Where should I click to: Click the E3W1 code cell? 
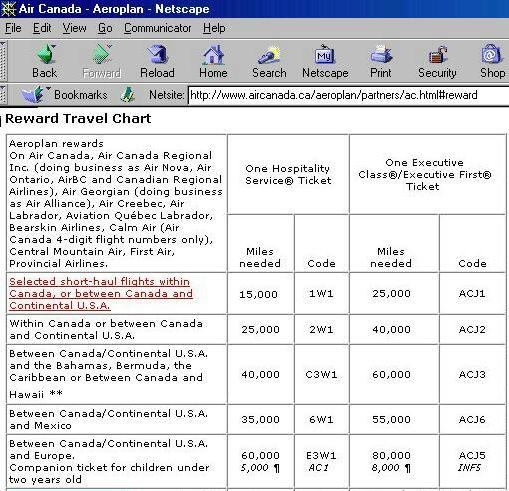click(321, 456)
